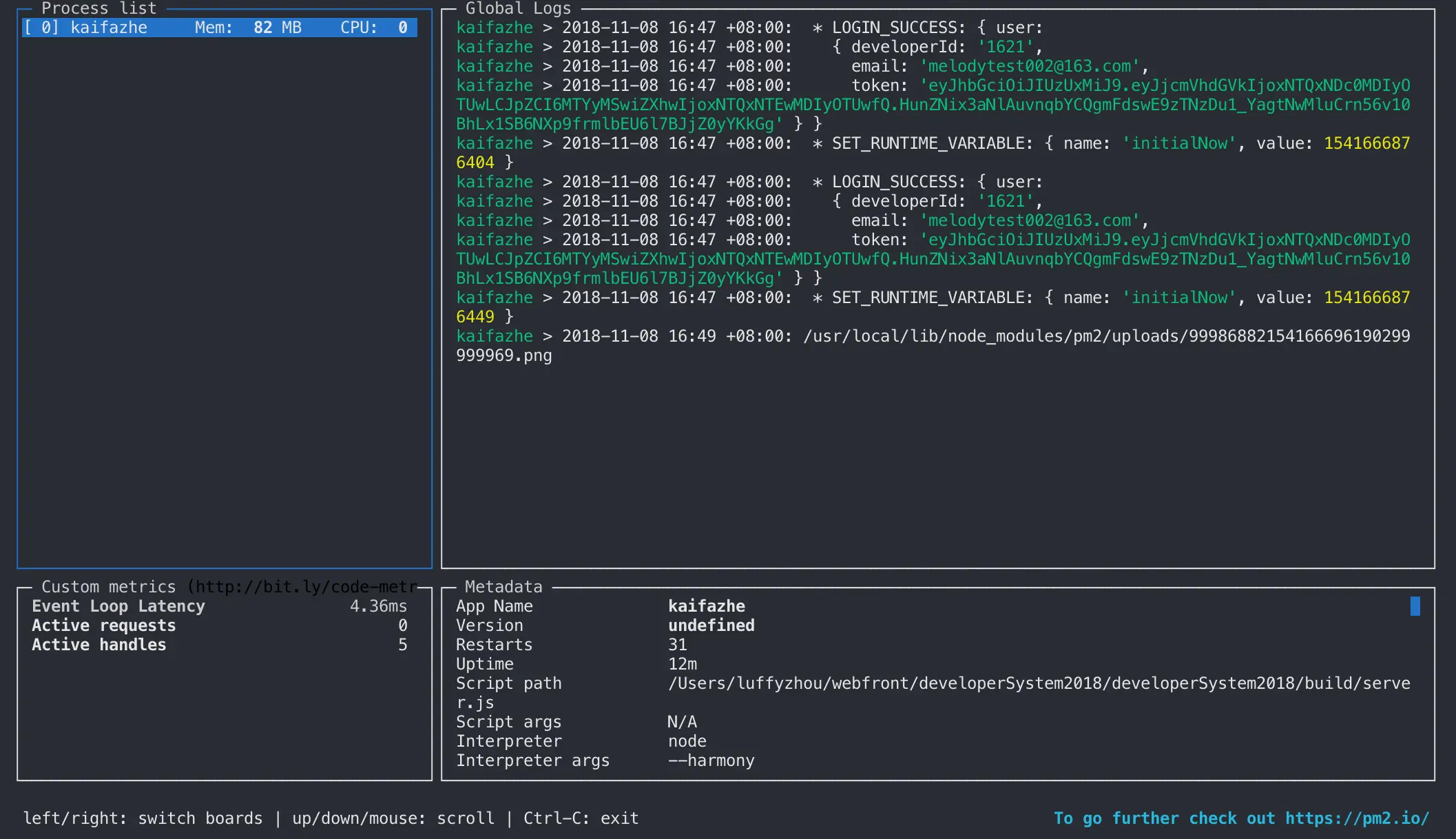The width and height of the screenshot is (1456, 839).
Task: Click the undefined version value
Action: [x=711, y=625]
